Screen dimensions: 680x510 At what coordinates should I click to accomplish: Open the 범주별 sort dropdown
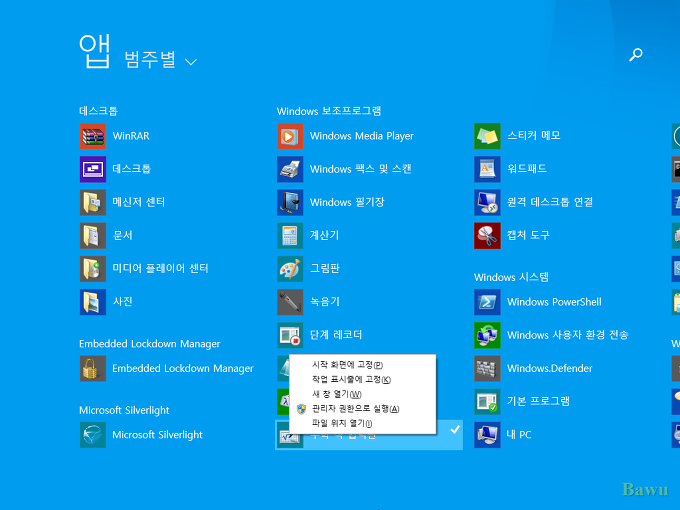coord(160,60)
